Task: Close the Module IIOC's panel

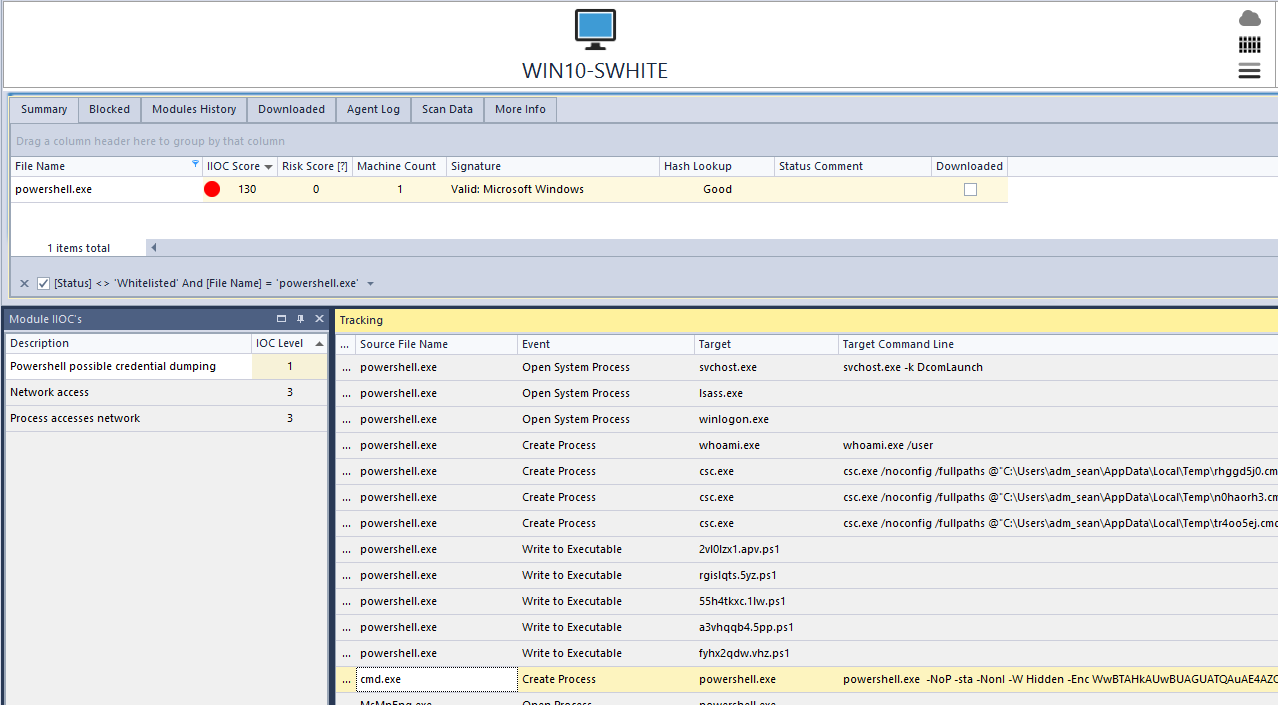Action: pos(319,319)
